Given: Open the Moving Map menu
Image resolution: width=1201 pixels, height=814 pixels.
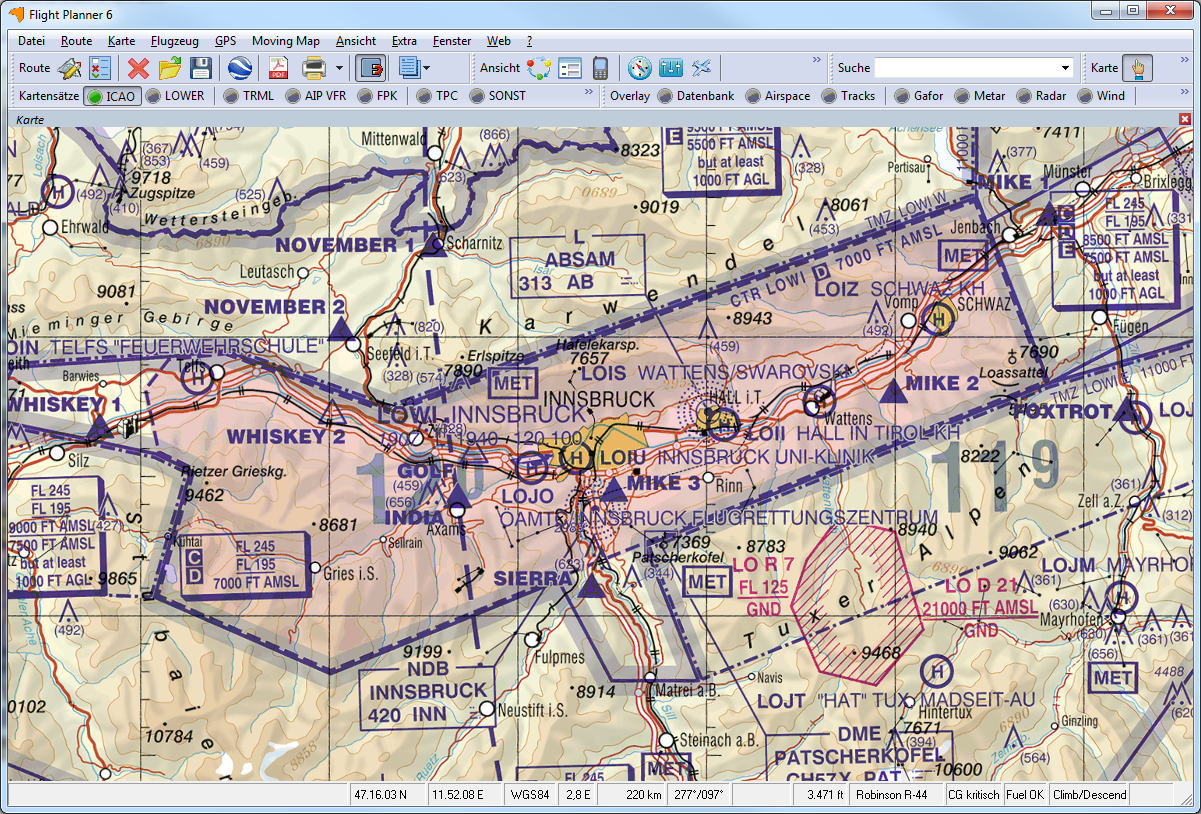Looking at the screenshot, I should [x=286, y=41].
